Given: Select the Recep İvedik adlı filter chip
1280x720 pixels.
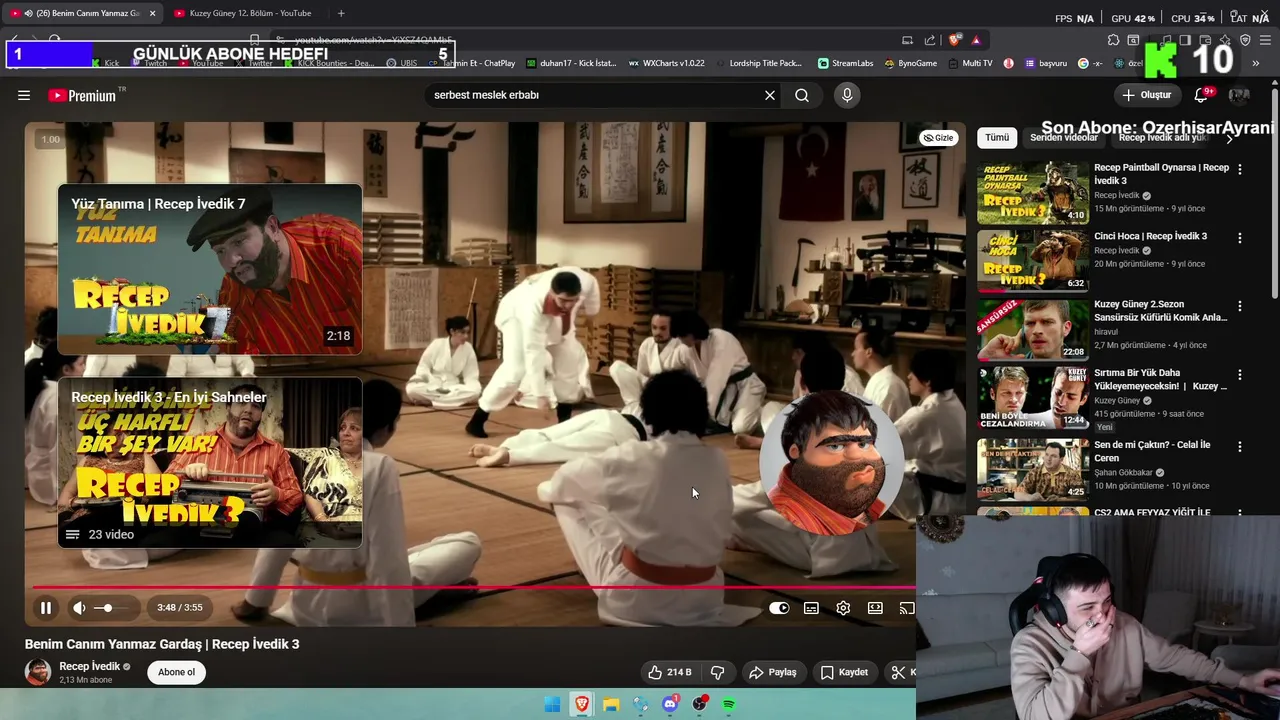Looking at the screenshot, I should pyautogui.click(x=1161, y=138).
